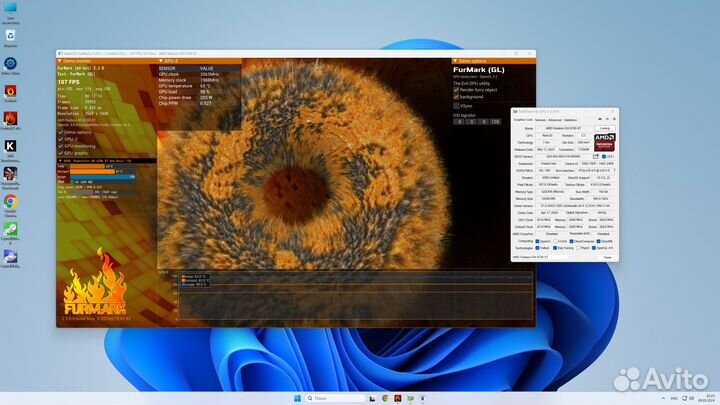
Task: Click the GPU-Z Name field with RX 6700 XT
Action: tap(564, 128)
